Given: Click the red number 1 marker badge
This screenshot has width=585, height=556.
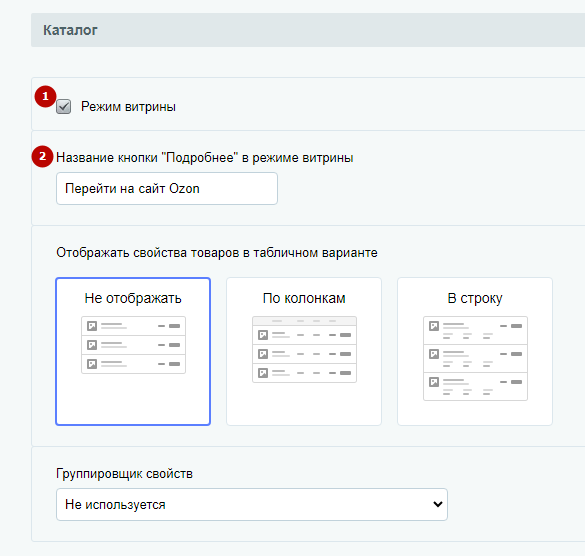Looking at the screenshot, I should [x=45, y=97].
